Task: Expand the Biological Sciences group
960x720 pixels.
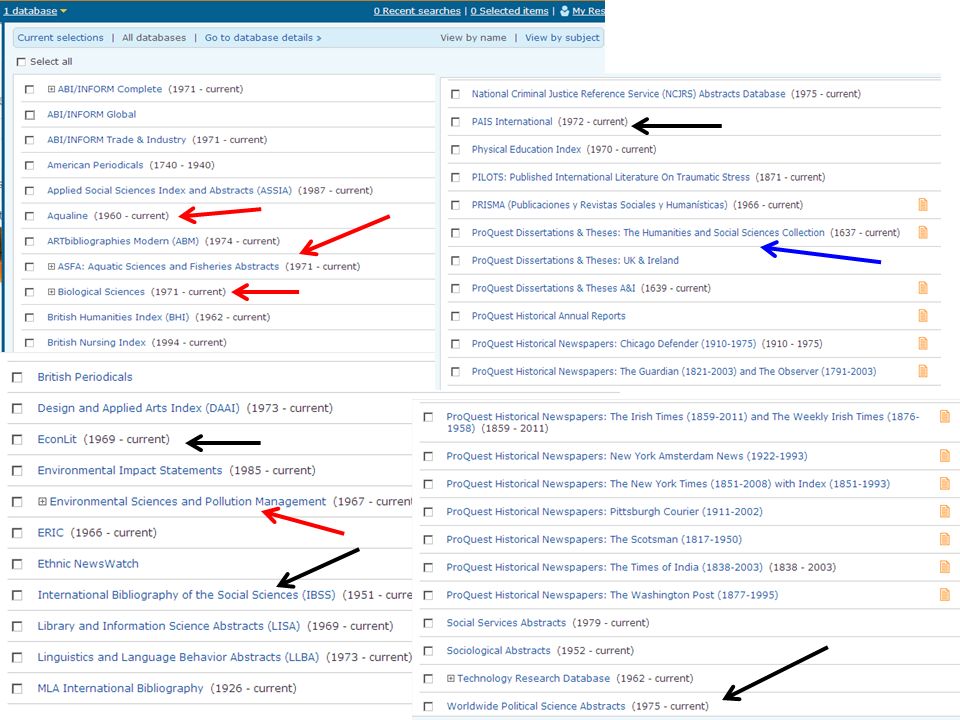Action: tap(51, 291)
